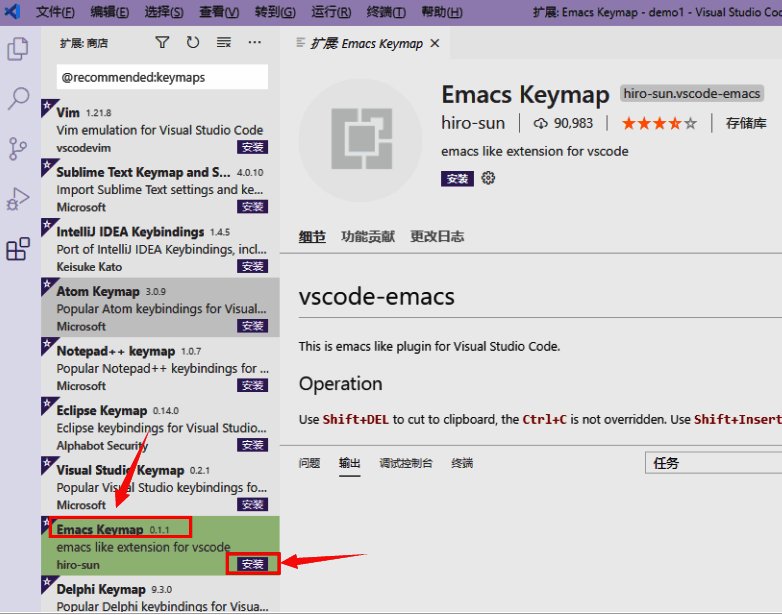Click the filter extensions icon
This screenshot has height=615, width=782.
(162, 43)
